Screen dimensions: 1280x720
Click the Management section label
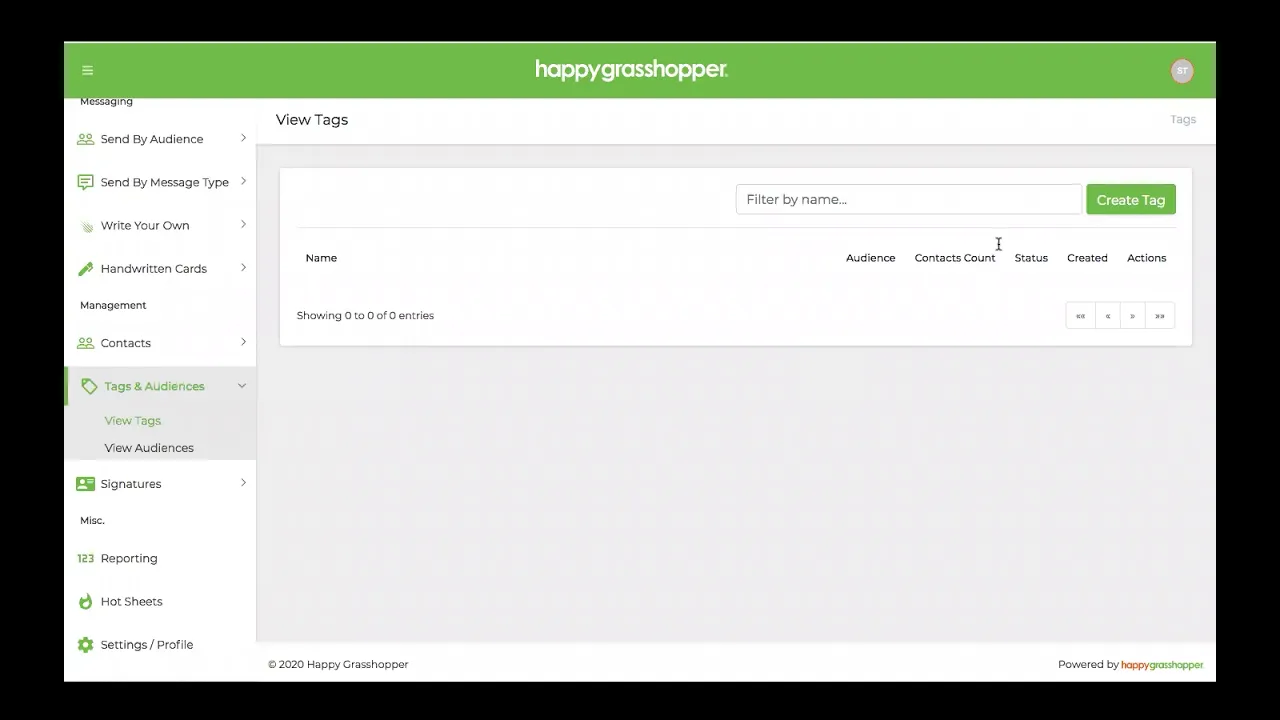coord(113,305)
